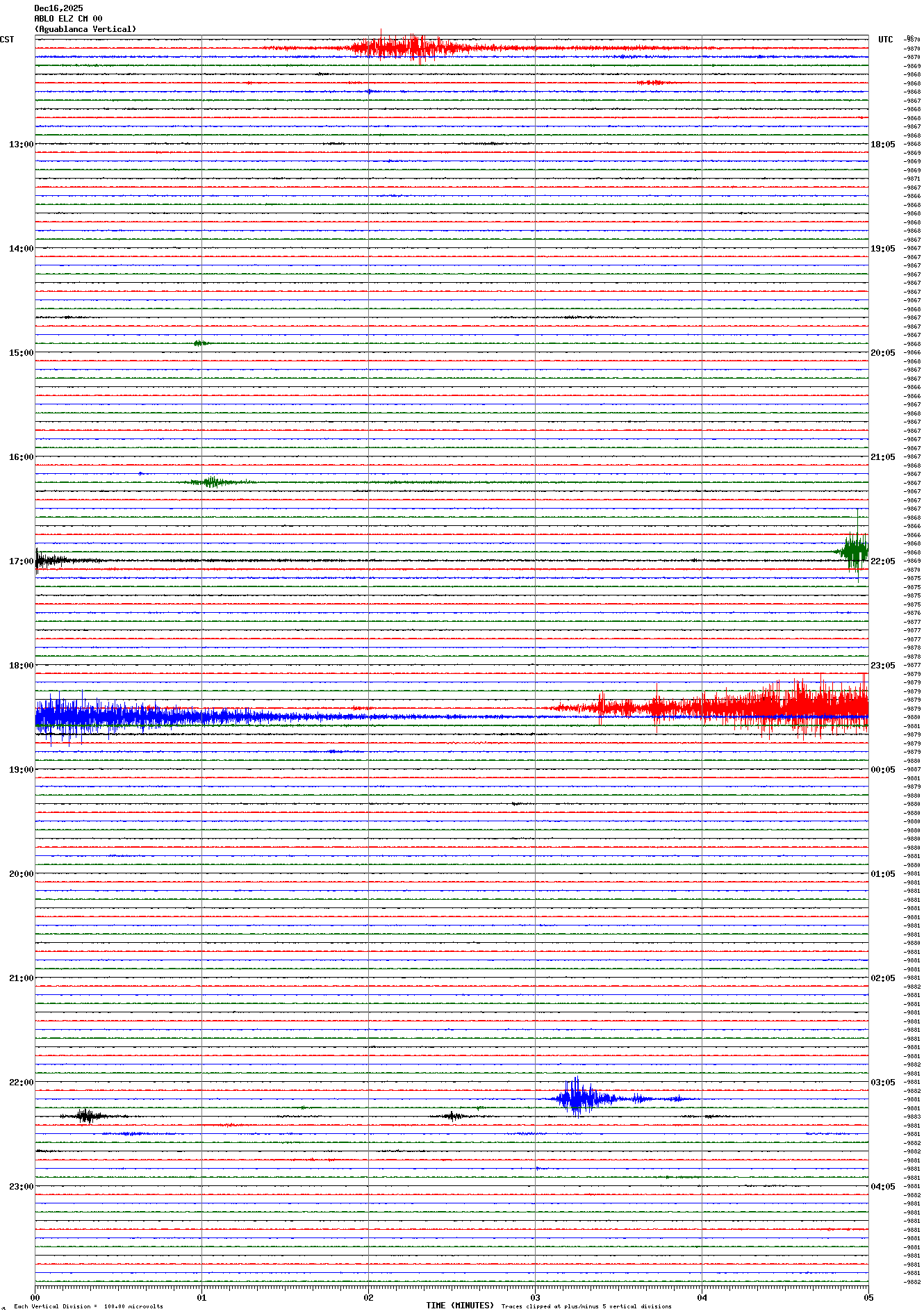Click the 02 minute tick on the x-axis
Viewport: 924px width, 1316px height.
368,1297
